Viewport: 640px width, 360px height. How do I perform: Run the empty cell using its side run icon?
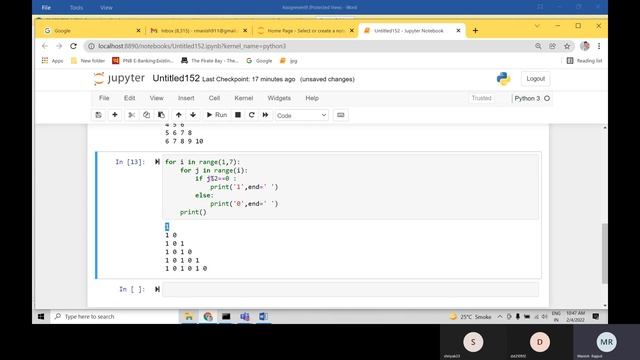[157, 289]
